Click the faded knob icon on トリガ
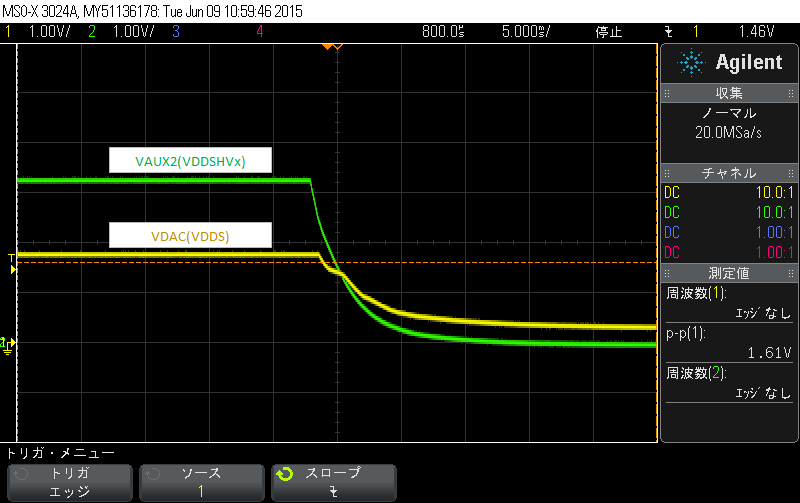The image size is (800, 503). [x=21, y=474]
